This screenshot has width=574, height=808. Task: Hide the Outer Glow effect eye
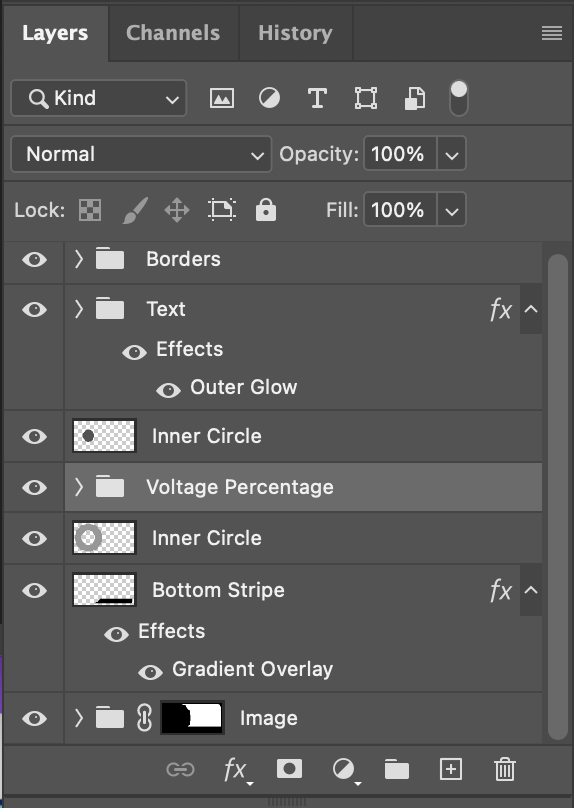coord(168,390)
